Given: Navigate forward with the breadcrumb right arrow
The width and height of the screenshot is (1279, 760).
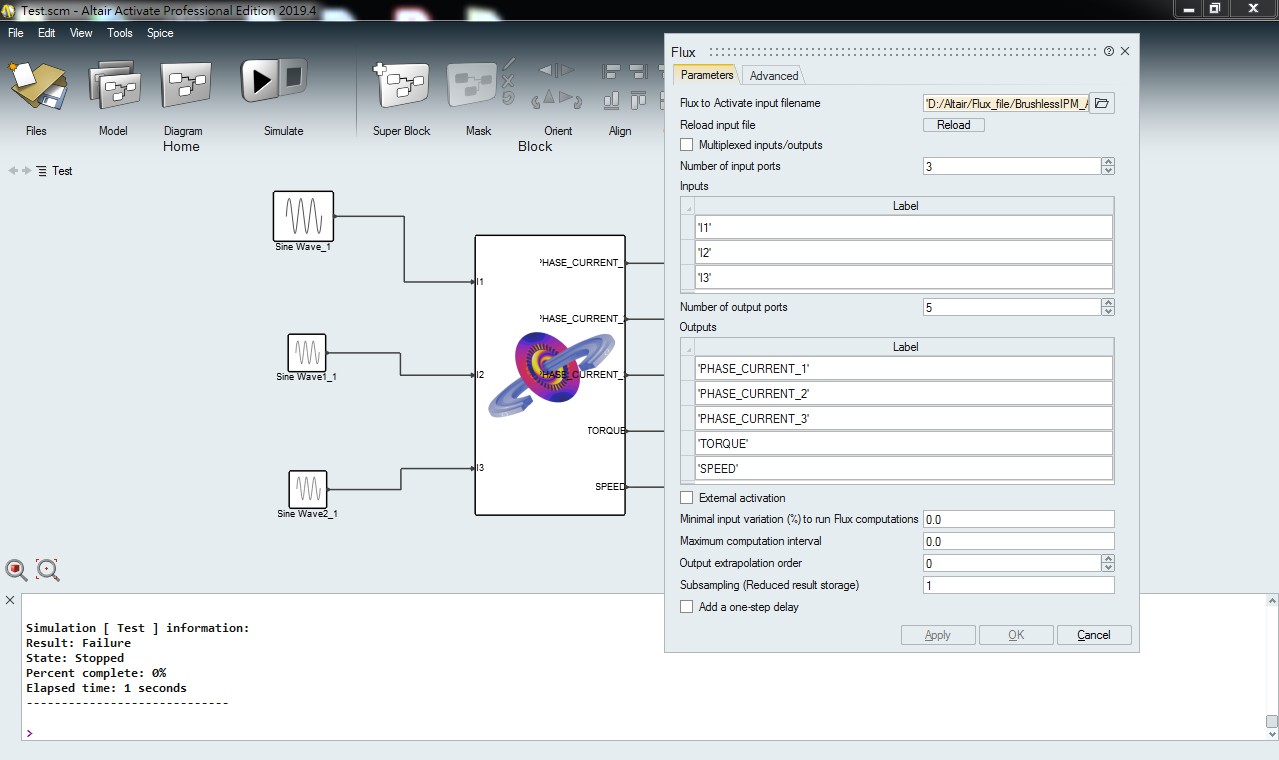Looking at the screenshot, I should [x=26, y=171].
